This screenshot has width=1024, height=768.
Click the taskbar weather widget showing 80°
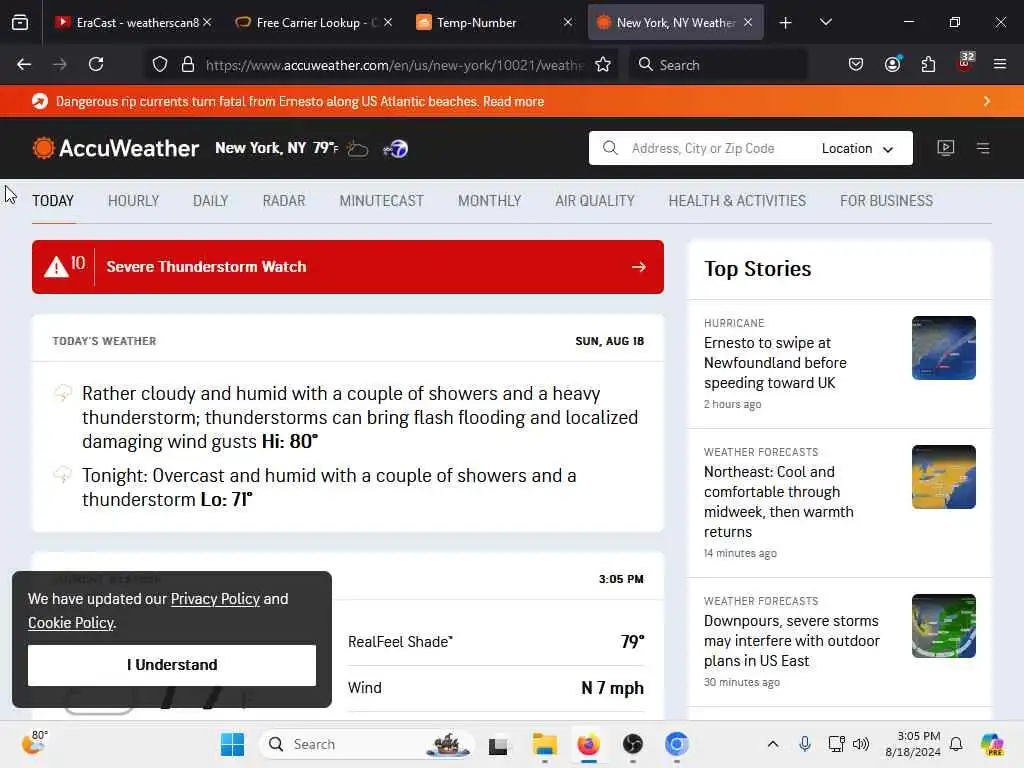[34, 743]
